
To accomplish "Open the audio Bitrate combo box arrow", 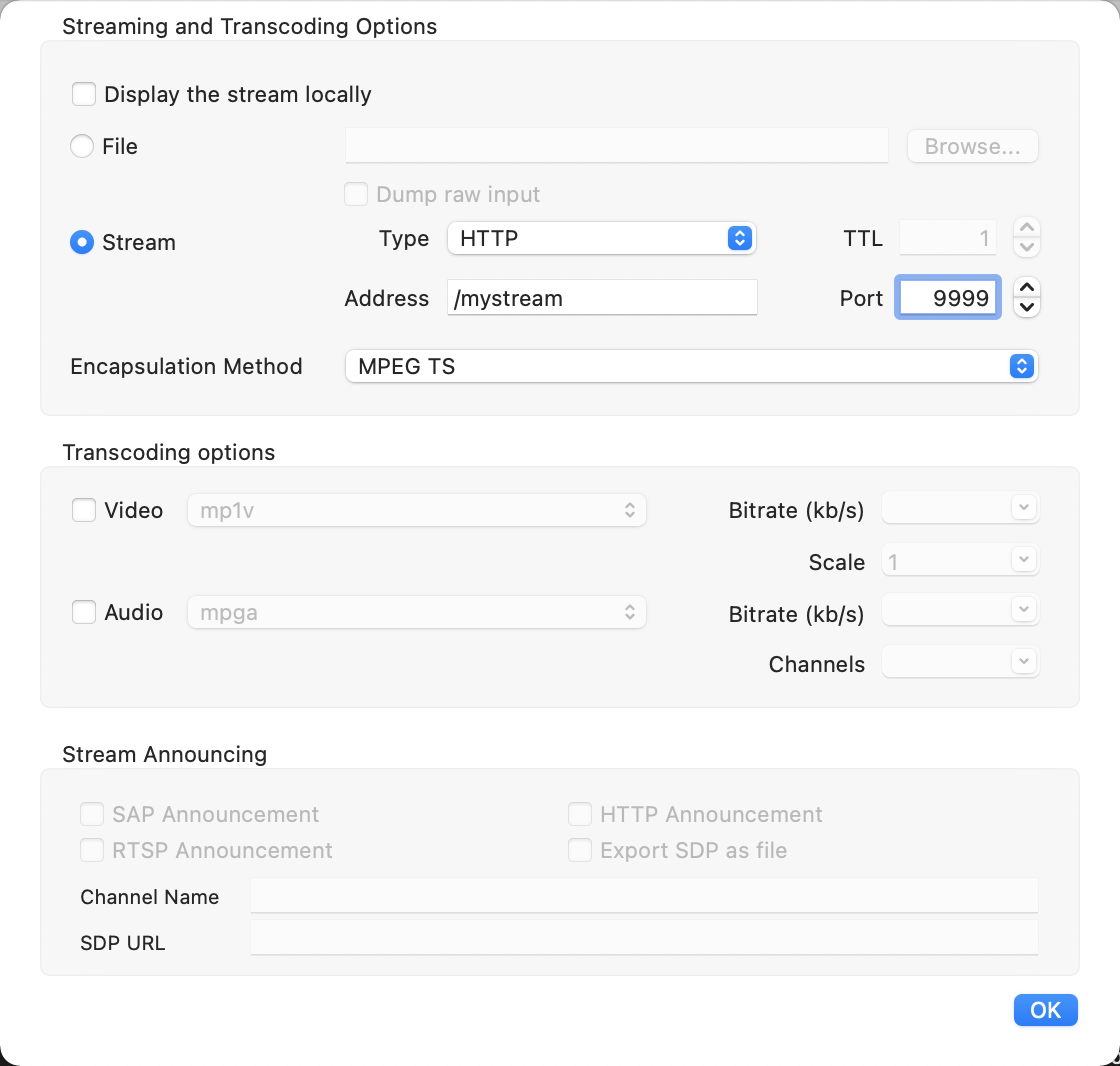I will pos(1022,609).
